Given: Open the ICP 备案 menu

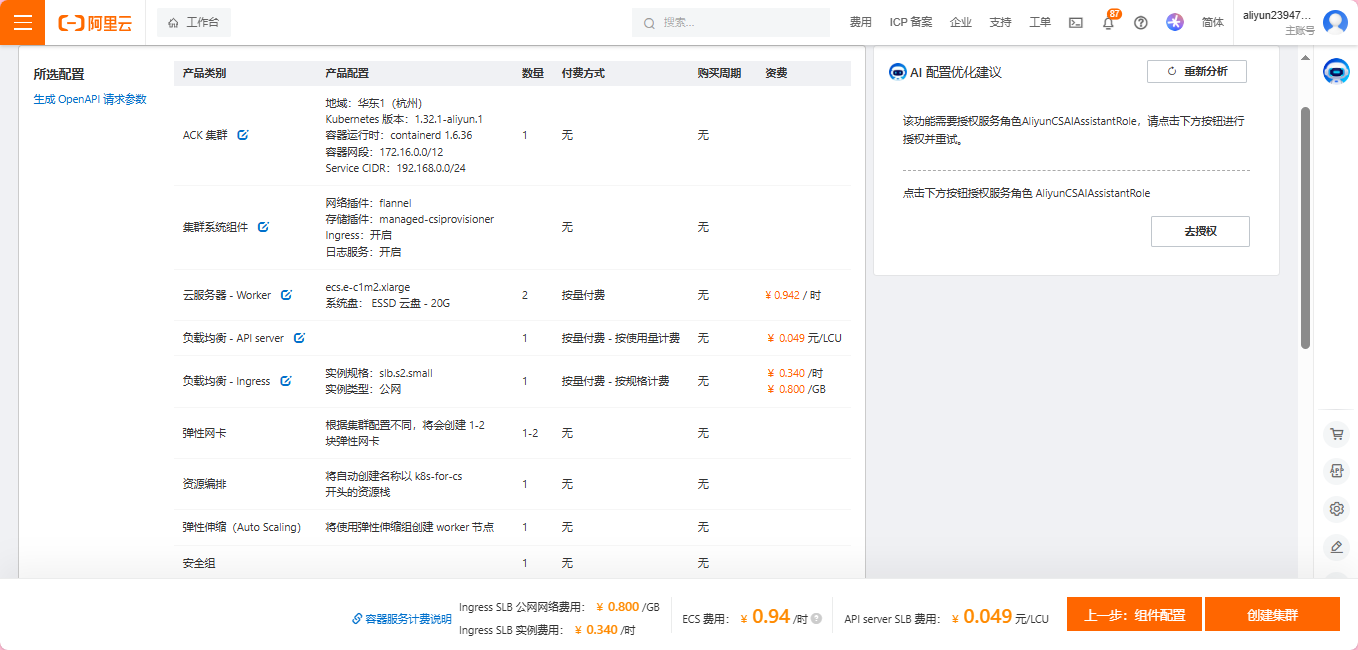Looking at the screenshot, I should 911,22.
